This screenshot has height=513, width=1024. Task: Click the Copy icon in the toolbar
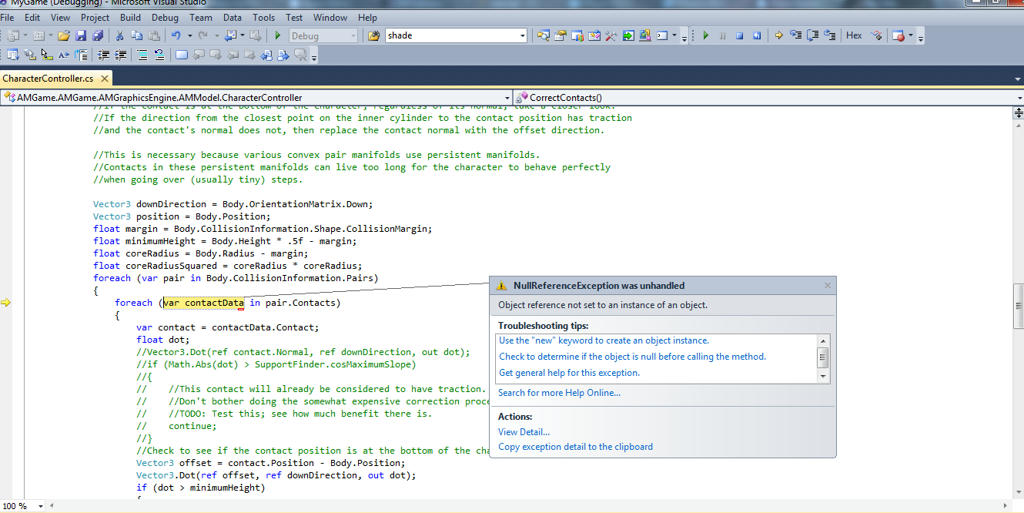pos(137,36)
